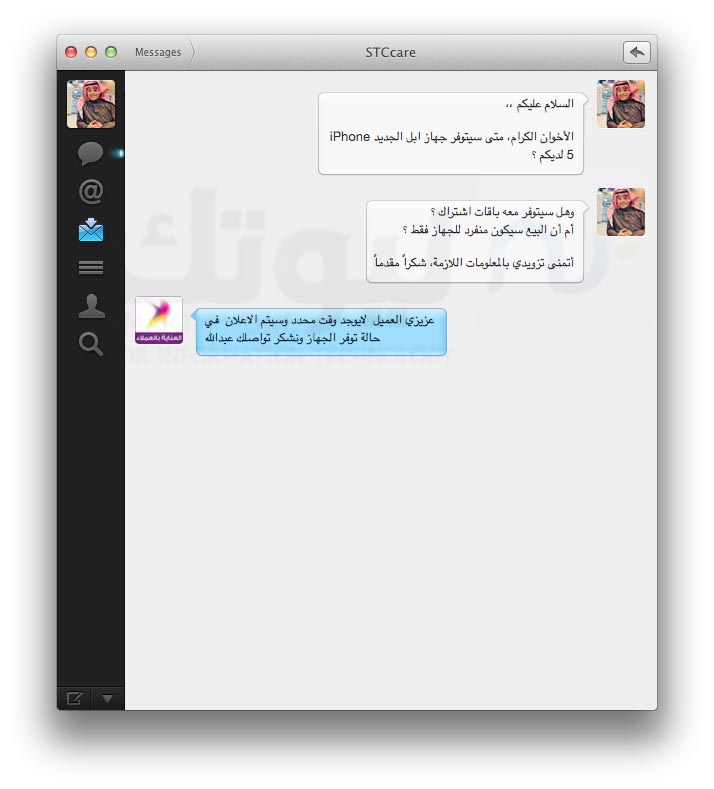Open the Profile person icon
The width and height of the screenshot is (714, 789).
[92, 306]
